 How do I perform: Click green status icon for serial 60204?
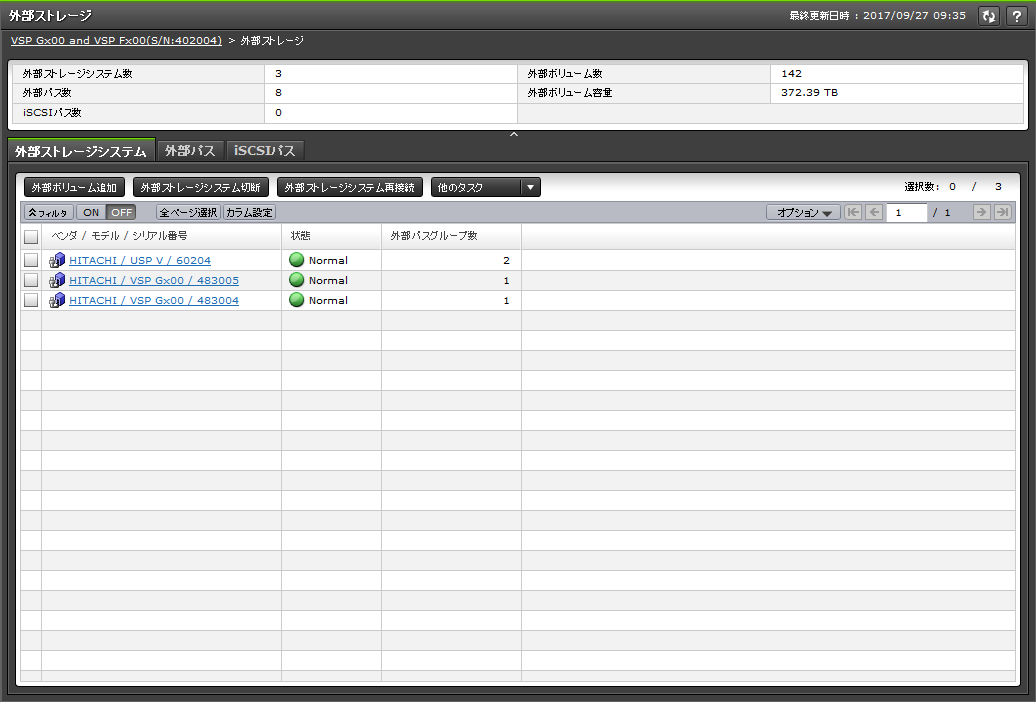[x=297, y=260]
